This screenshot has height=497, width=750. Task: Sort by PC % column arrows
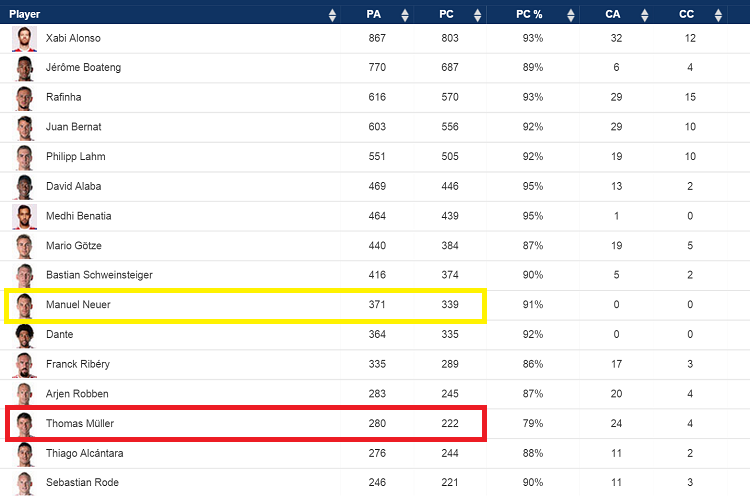coord(570,15)
